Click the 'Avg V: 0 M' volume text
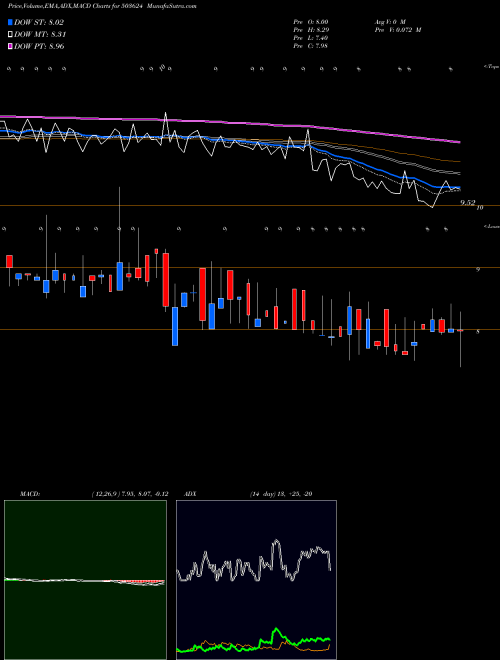 pyautogui.click(x=389, y=22)
